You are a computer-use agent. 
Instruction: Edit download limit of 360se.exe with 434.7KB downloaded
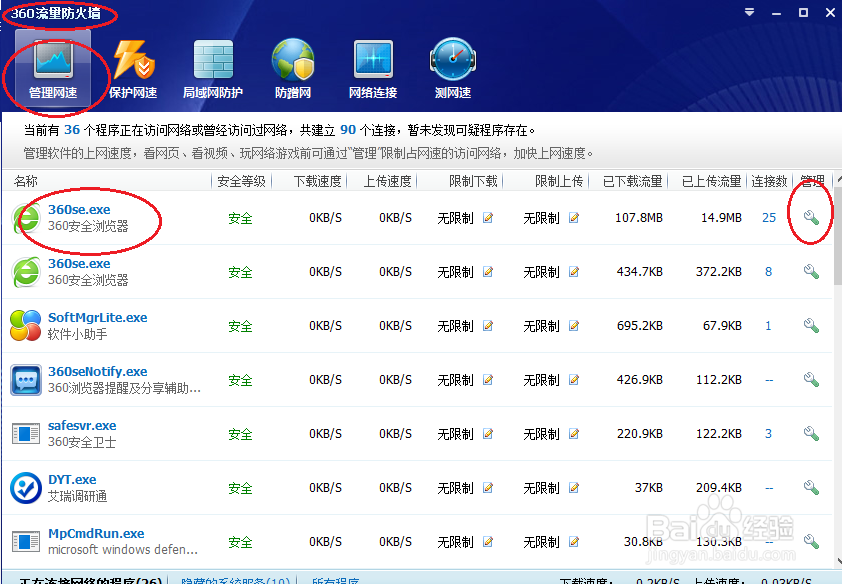488,272
